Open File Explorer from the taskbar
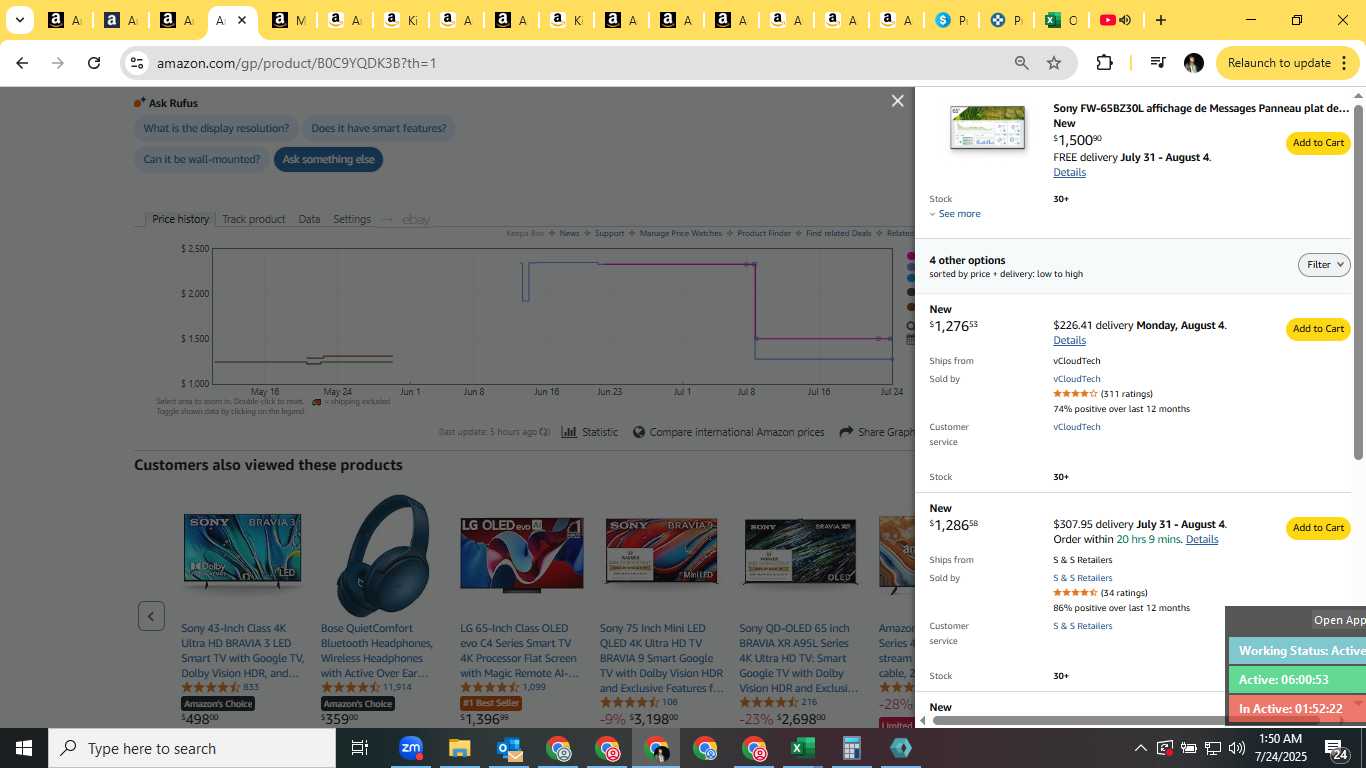Viewport: 1366px width, 768px height. point(459,748)
